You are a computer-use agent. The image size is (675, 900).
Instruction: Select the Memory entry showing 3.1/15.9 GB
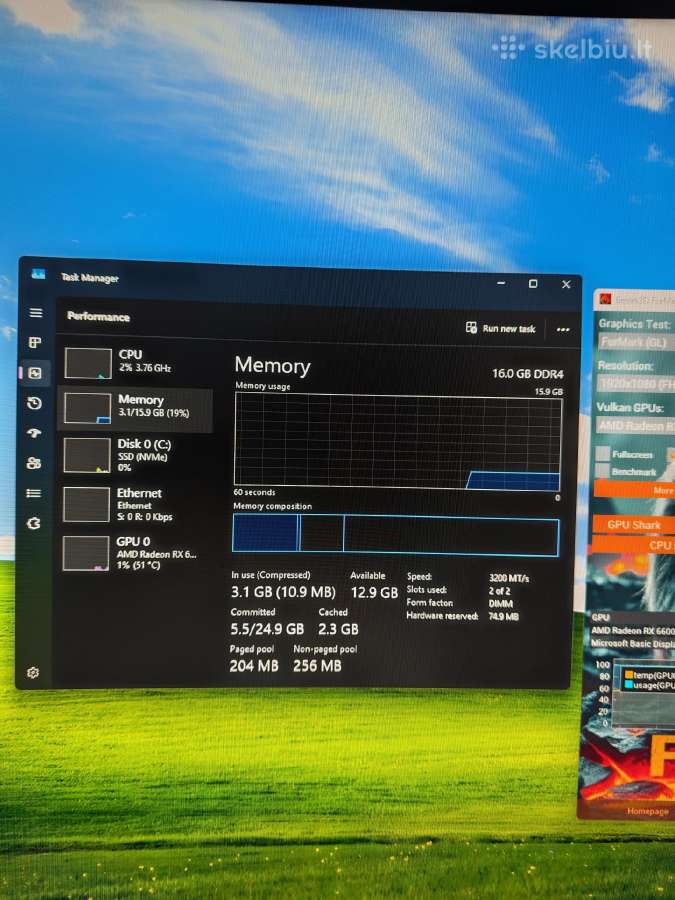click(135, 408)
